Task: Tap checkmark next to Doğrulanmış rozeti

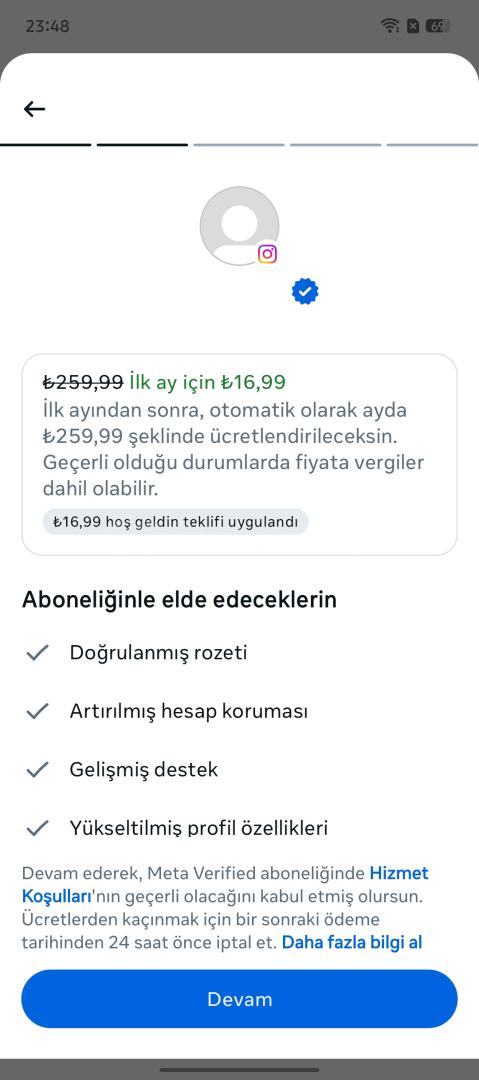Action: point(37,652)
